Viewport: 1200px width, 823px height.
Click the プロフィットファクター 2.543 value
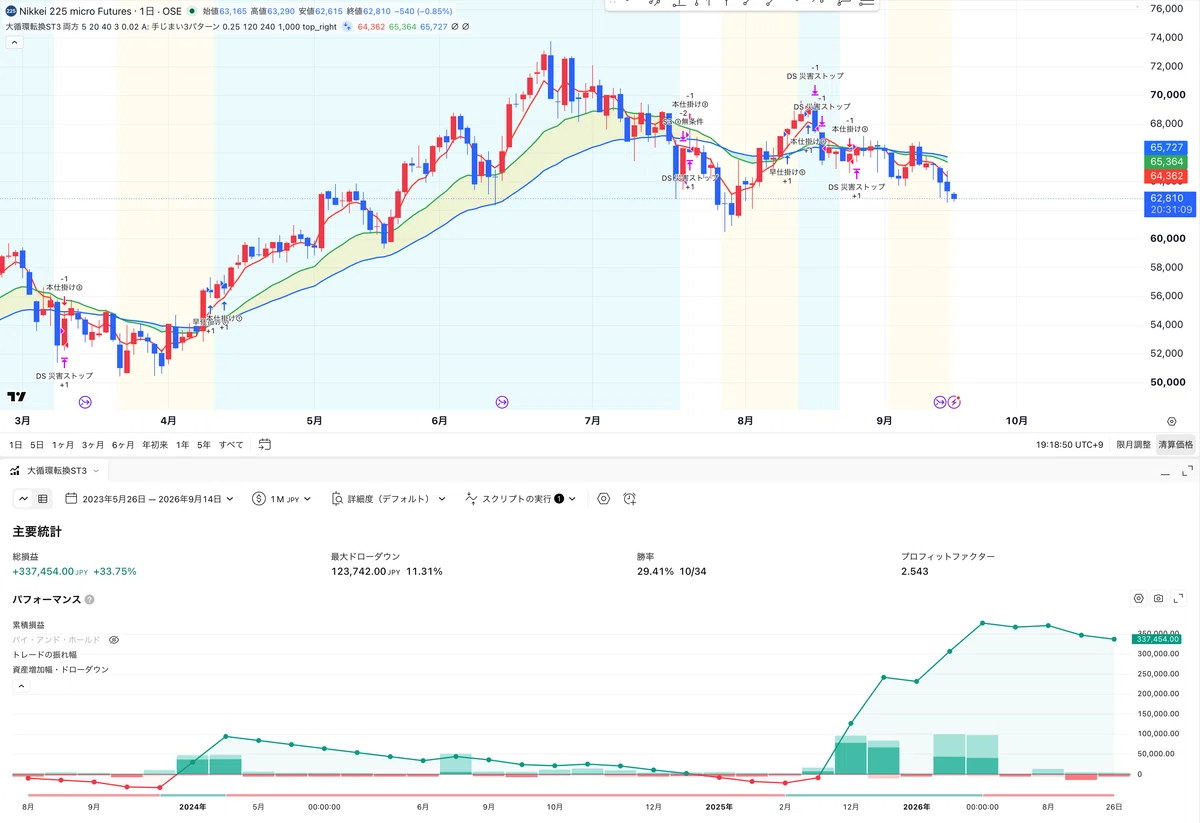click(x=915, y=571)
